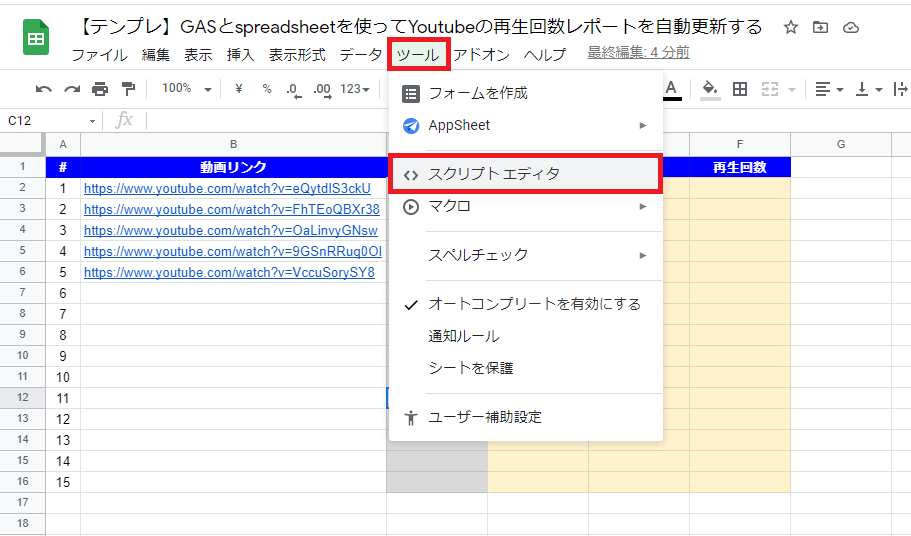Image resolution: width=911 pixels, height=536 pixels.
Task: Expand the AppSheet submenu
Action: pyautogui.click(x=526, y=125)
